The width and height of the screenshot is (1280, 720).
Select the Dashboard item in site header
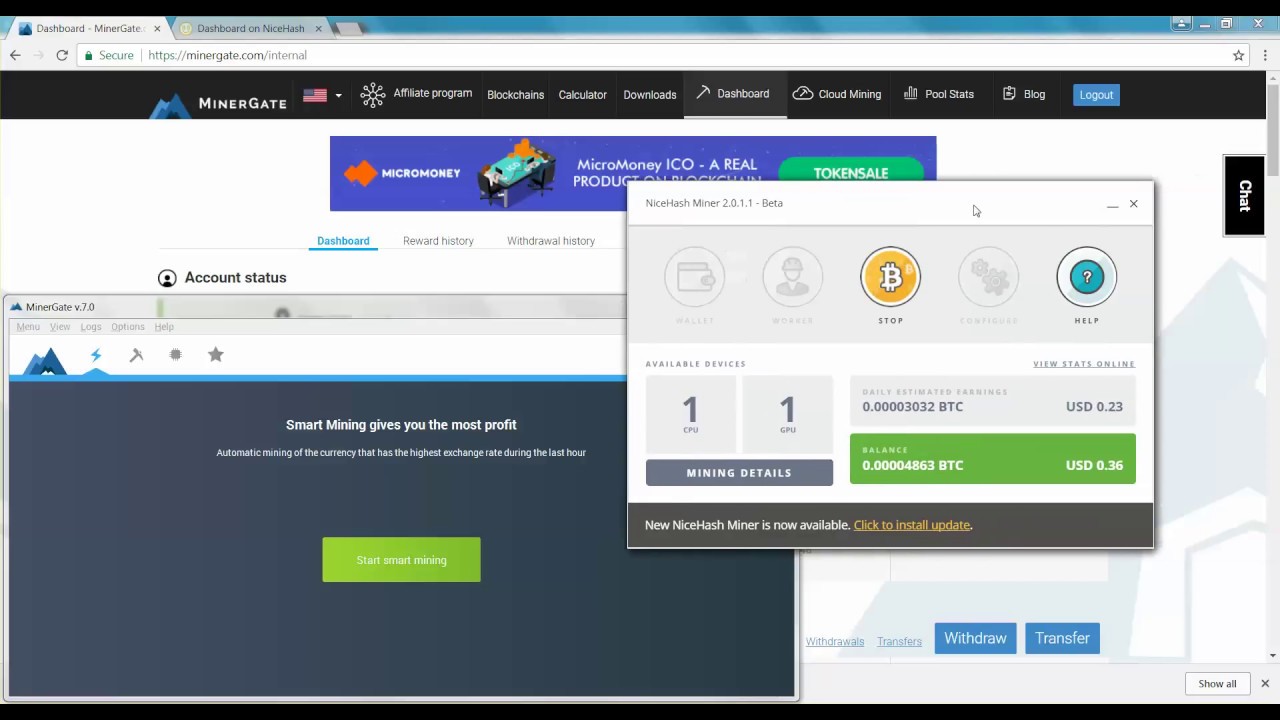coord(733,94)
